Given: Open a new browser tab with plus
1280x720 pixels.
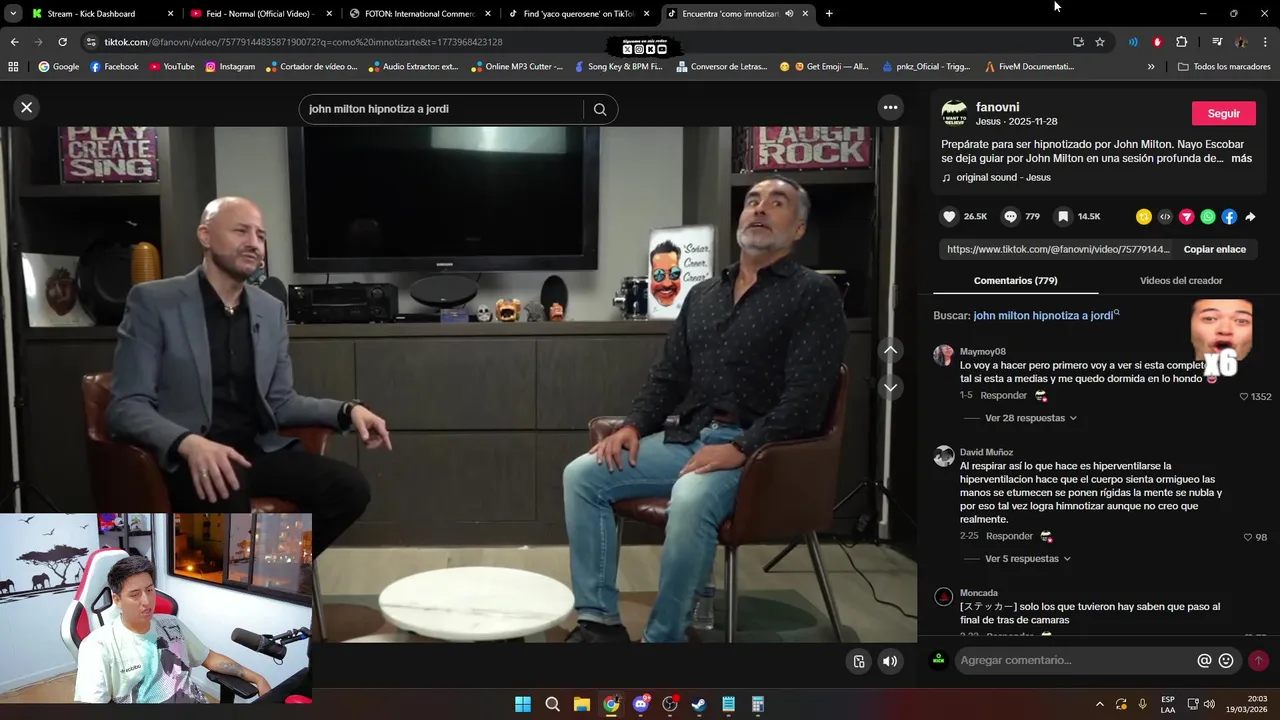Looking at the screenshot, I should (829, 14).
